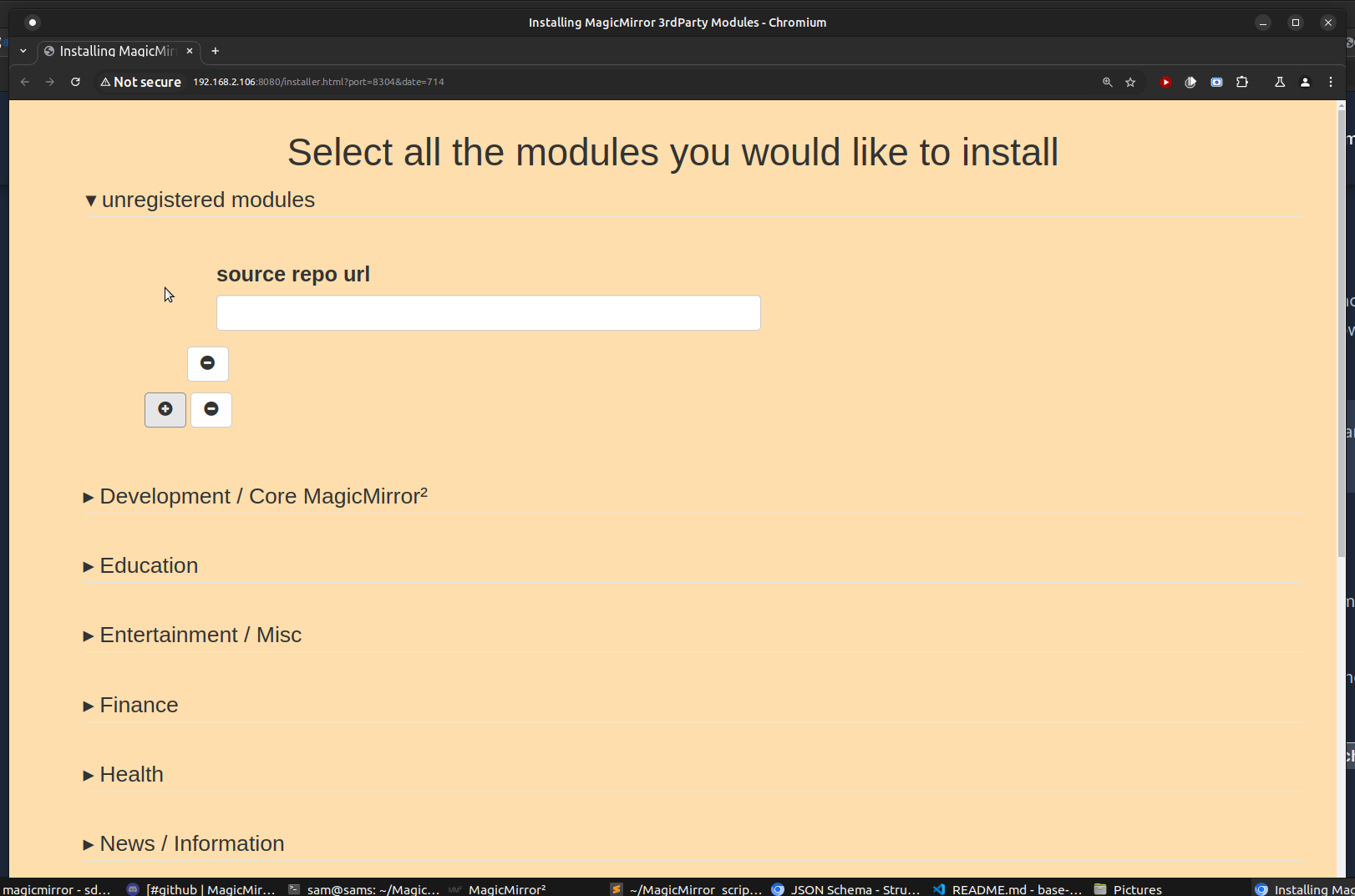Expand the Health category
This screenshot has height=896, width=1355.
(123, 774)
